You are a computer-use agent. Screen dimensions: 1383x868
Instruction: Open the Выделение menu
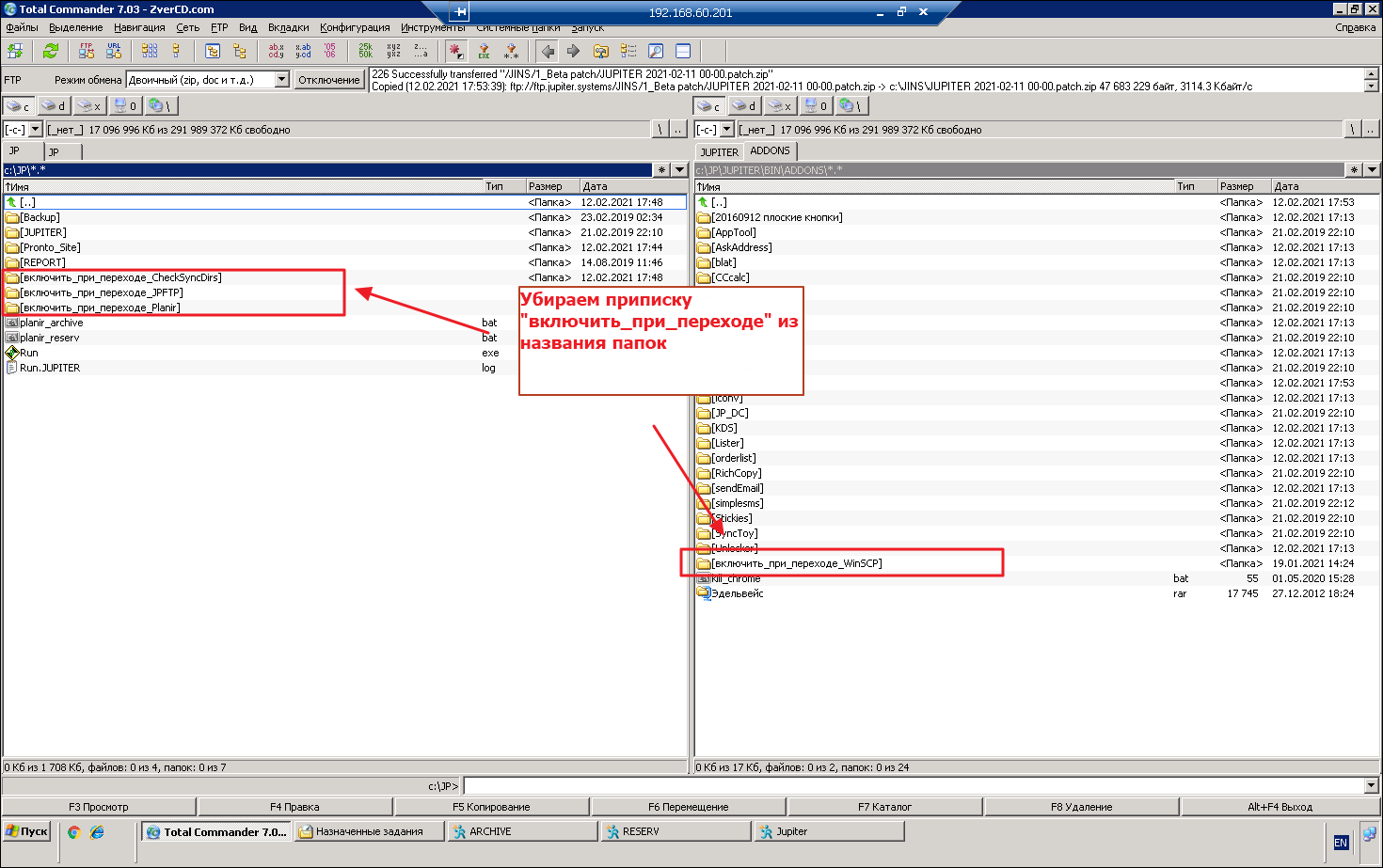76,27
